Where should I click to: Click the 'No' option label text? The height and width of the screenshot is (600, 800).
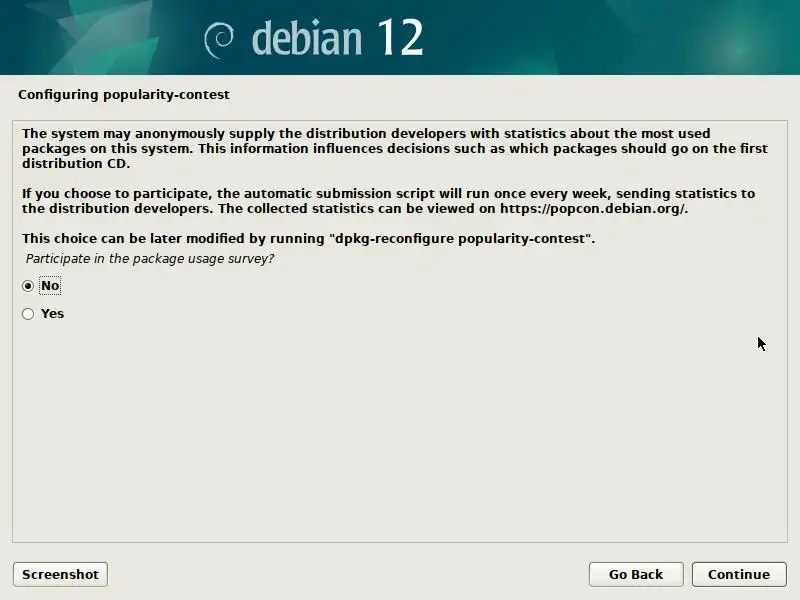click(x=50, y=286)
